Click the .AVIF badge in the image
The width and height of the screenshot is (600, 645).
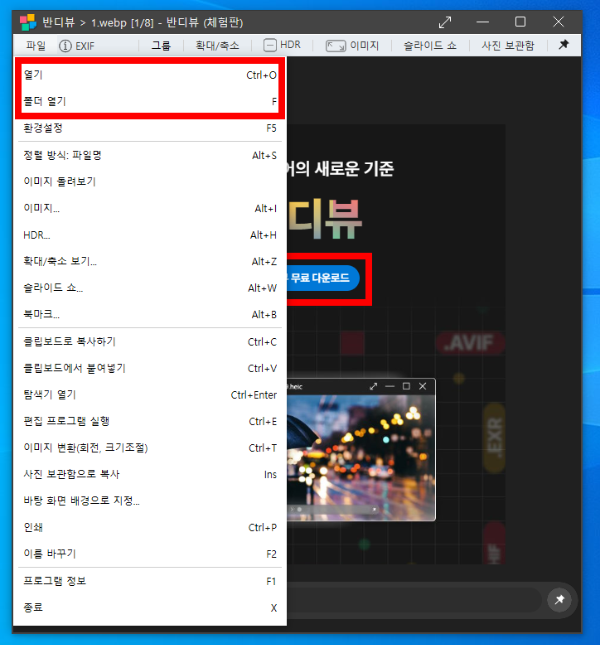470,343
